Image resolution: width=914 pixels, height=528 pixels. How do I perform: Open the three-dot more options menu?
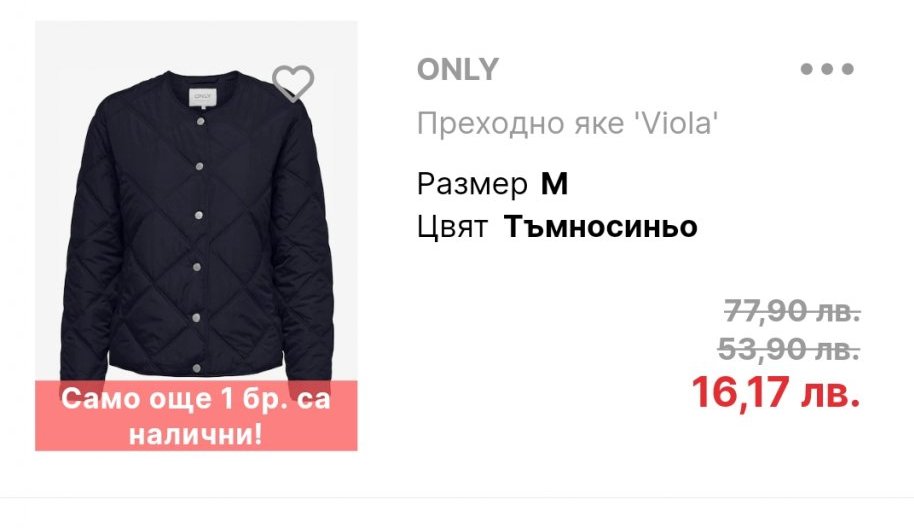click(827, 69)
